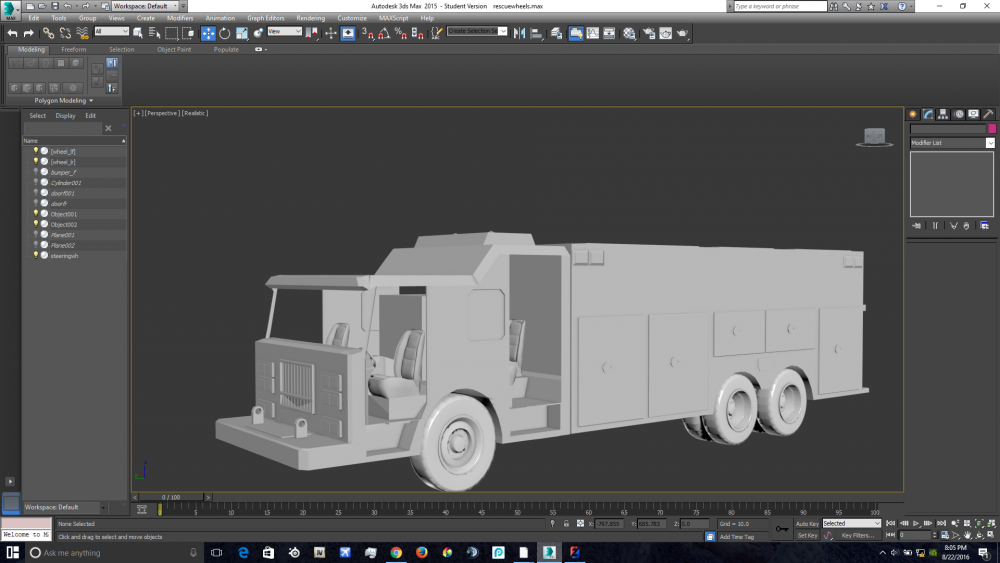Open the Hierarchy command panel tab
This screenshot has height=563, width=1000.
click(943, 114)
